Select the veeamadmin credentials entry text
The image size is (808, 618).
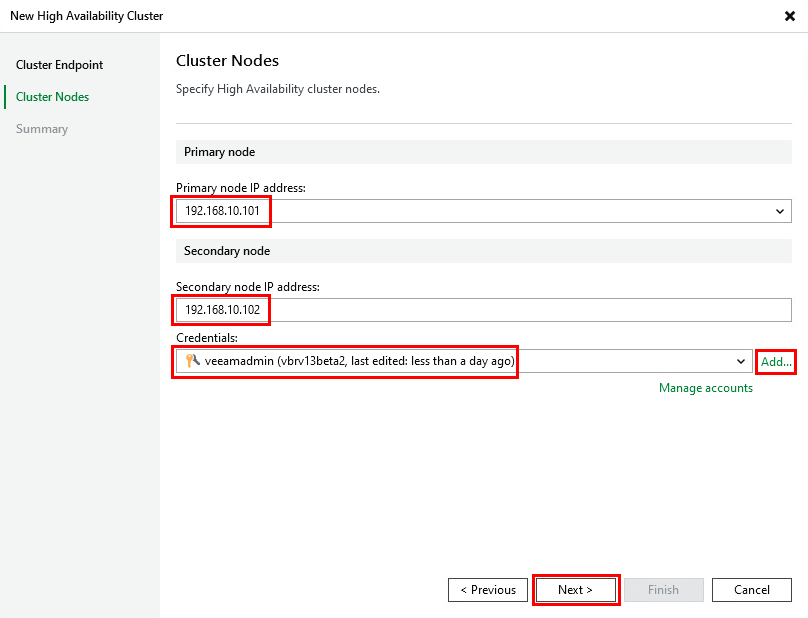pyautogui.click(x=359, y=361)
